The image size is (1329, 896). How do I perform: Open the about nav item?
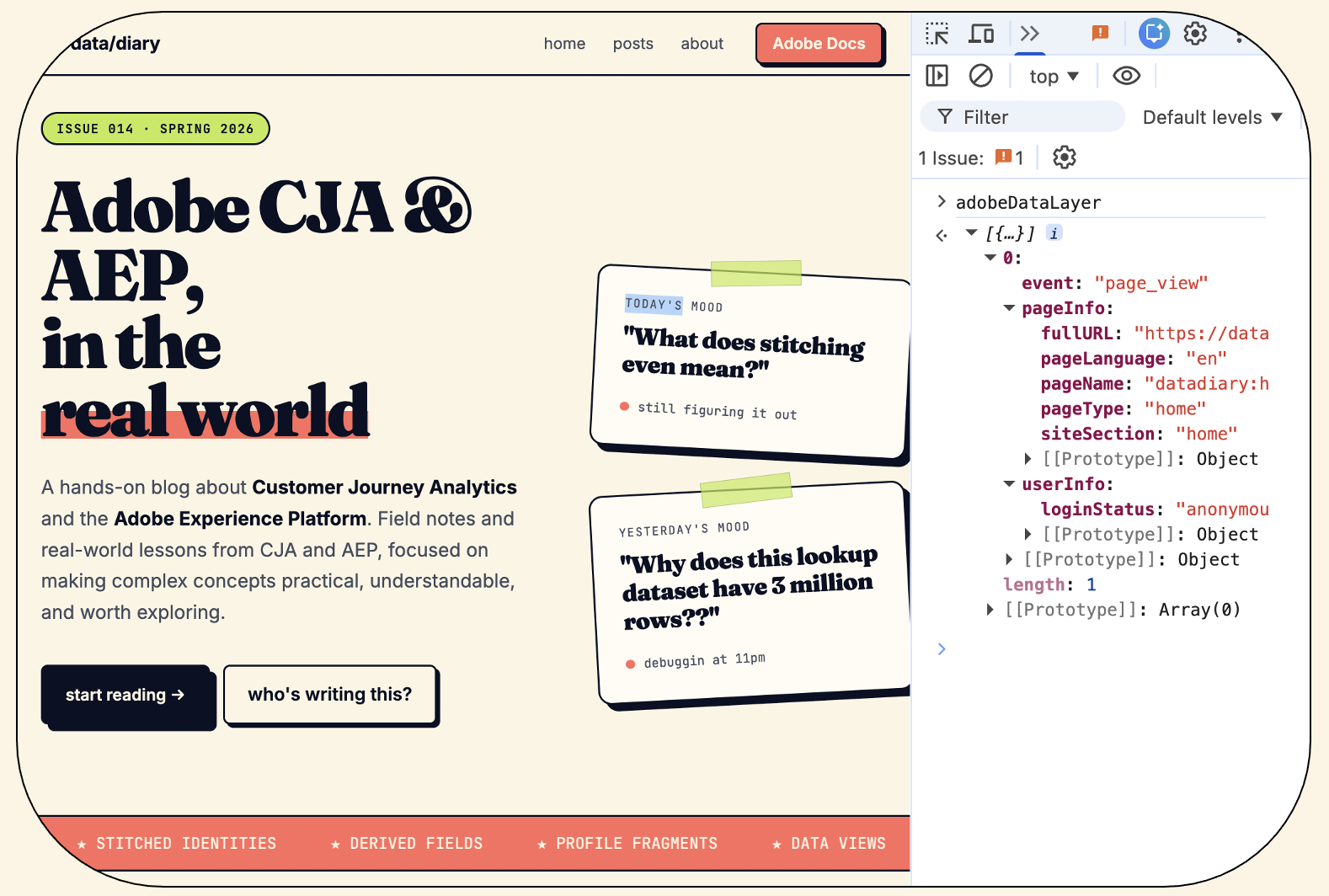click(x=702, y=44)
